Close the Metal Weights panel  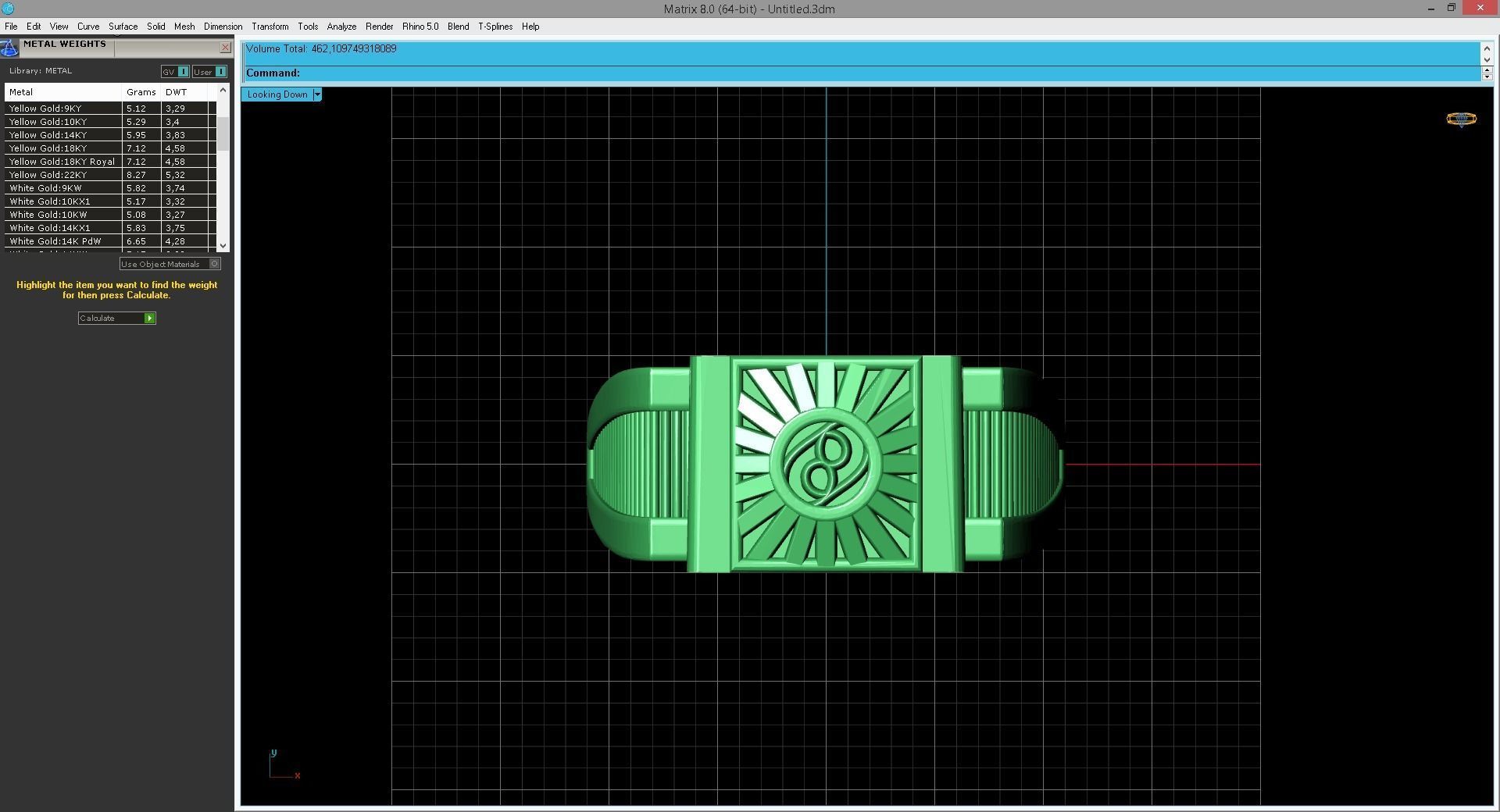pos(226,48)
